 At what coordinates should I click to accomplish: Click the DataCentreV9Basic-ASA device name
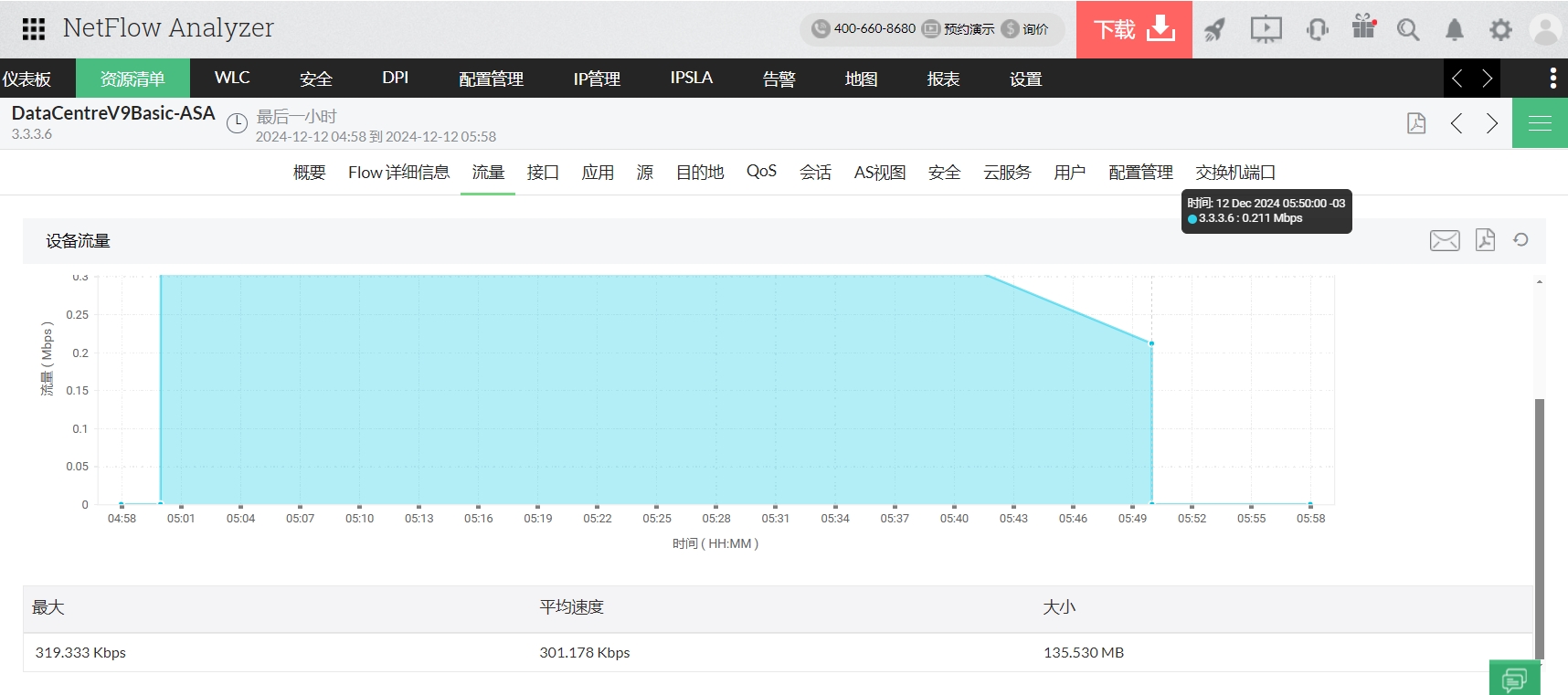tap(113, 113)
